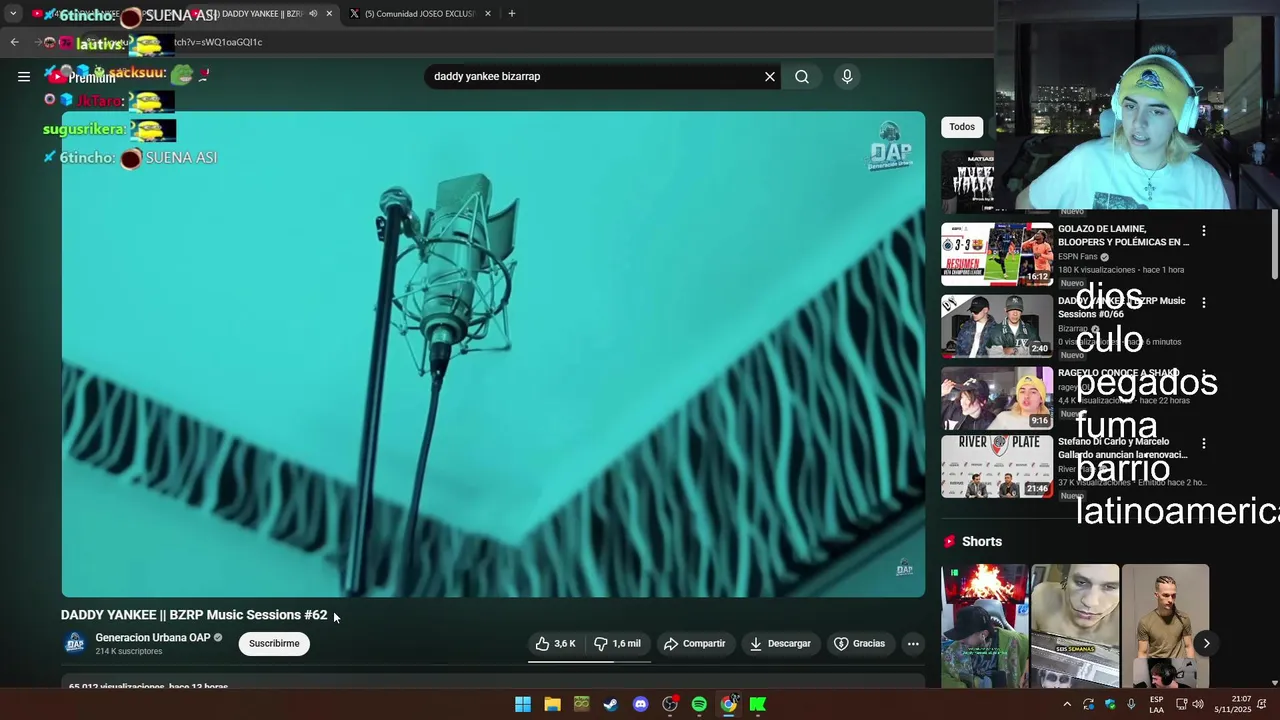Start voice search with the microphone icon
Screen dimensions: 1280x720
click(x=847, y=76)
